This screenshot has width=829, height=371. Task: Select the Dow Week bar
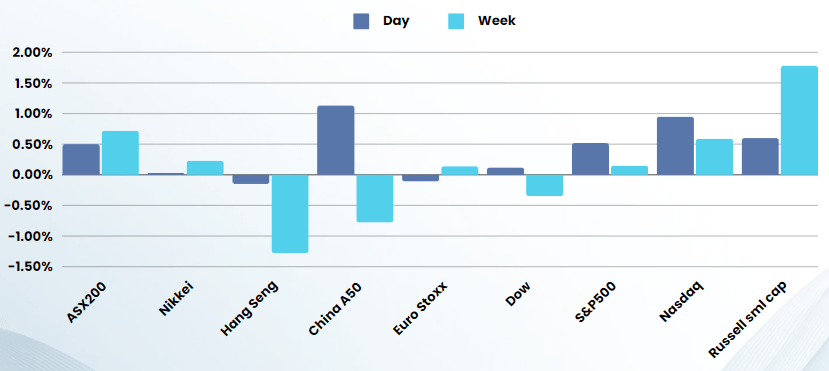click(545, 186)
